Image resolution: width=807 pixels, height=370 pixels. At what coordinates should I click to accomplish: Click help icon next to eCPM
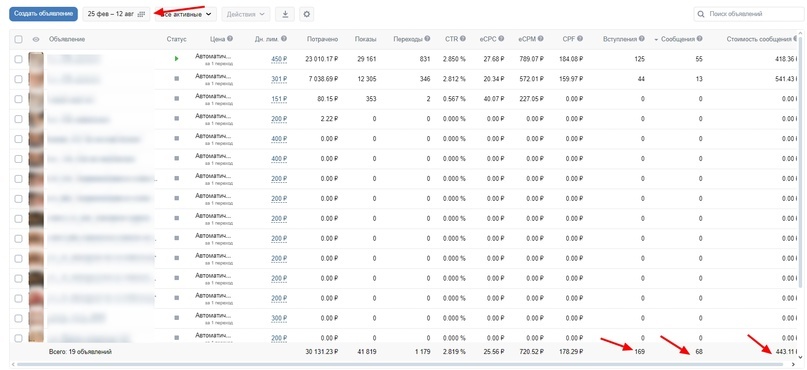(547, 39)
